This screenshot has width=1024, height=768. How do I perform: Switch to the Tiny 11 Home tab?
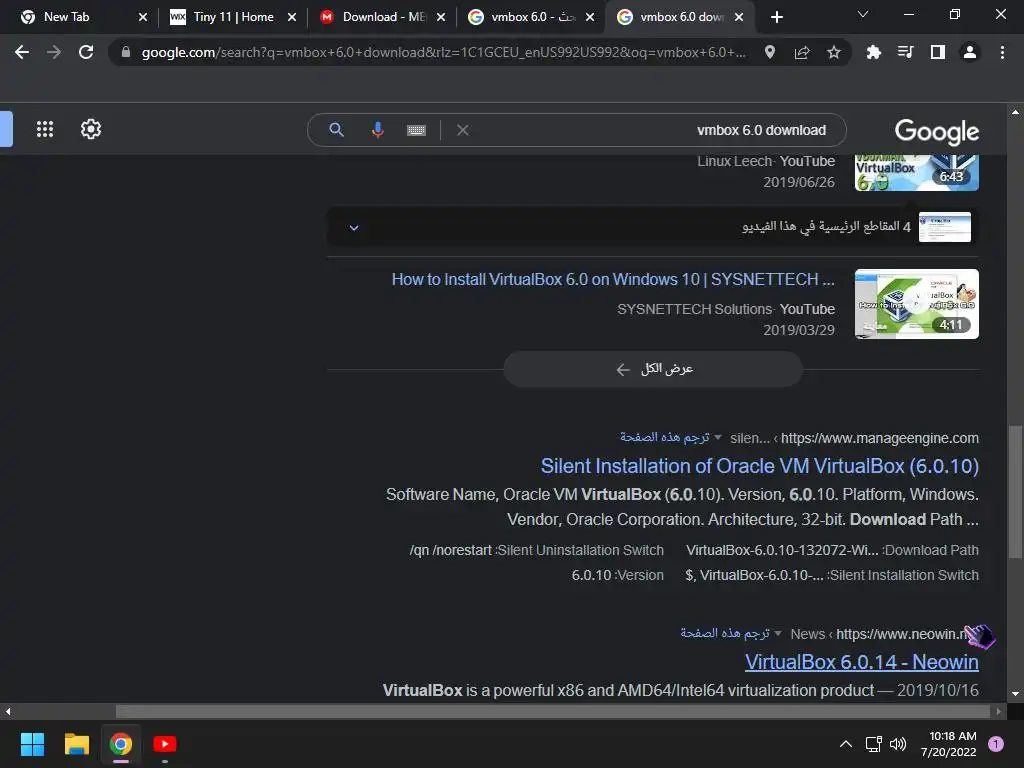pos(233,17)
